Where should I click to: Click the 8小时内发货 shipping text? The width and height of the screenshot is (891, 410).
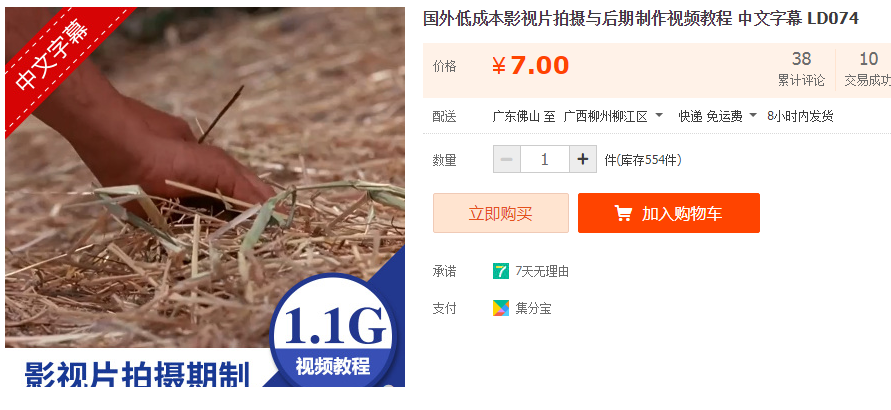coord(800,116)
